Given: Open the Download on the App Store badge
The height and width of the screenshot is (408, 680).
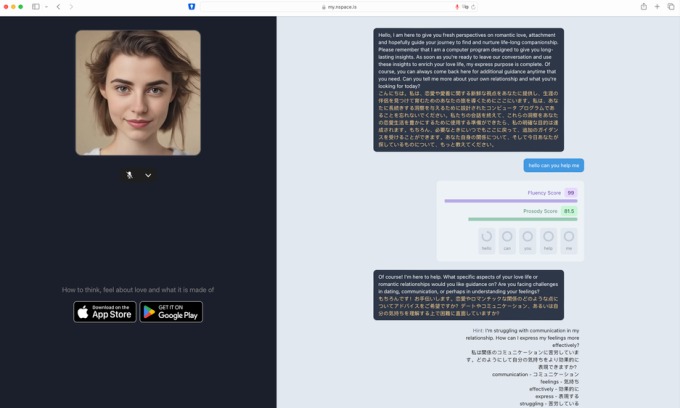Looking at the screenshot, I should click(105, 312).
